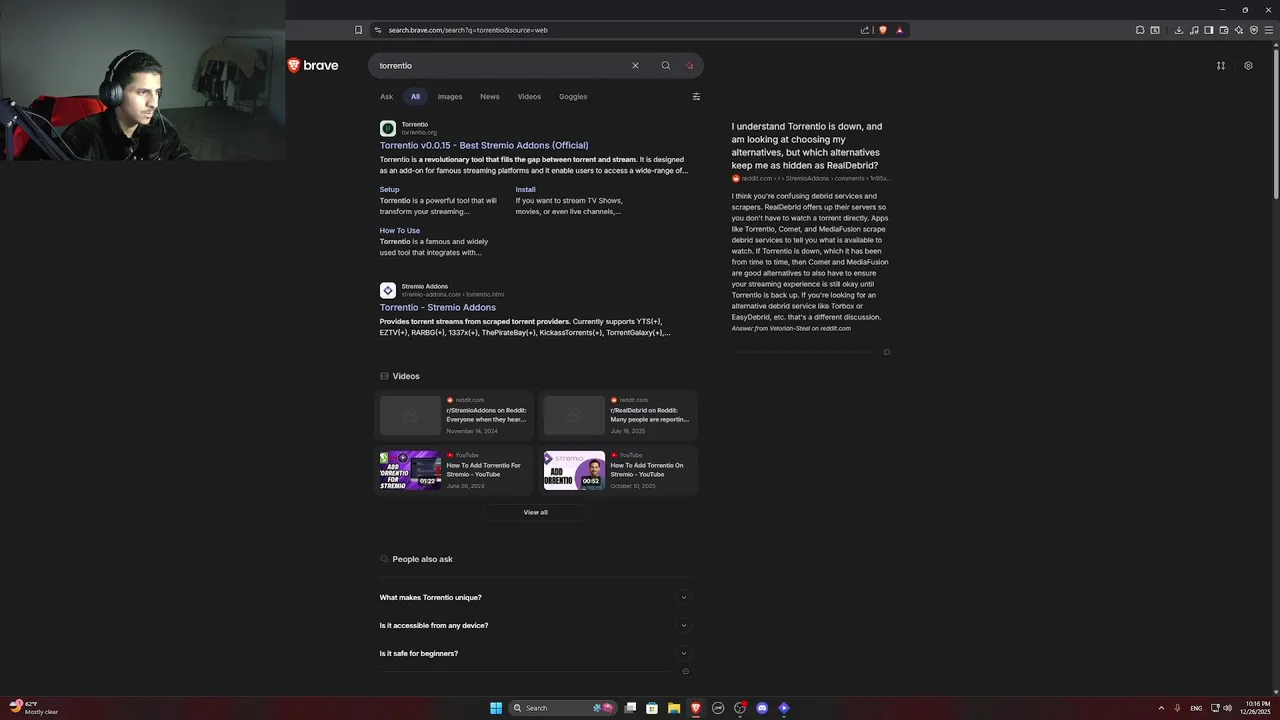Screen dimensions: 1280x720
Task: Open Microsoft Store from the taskbar
Action: click(x=652, y=708)
